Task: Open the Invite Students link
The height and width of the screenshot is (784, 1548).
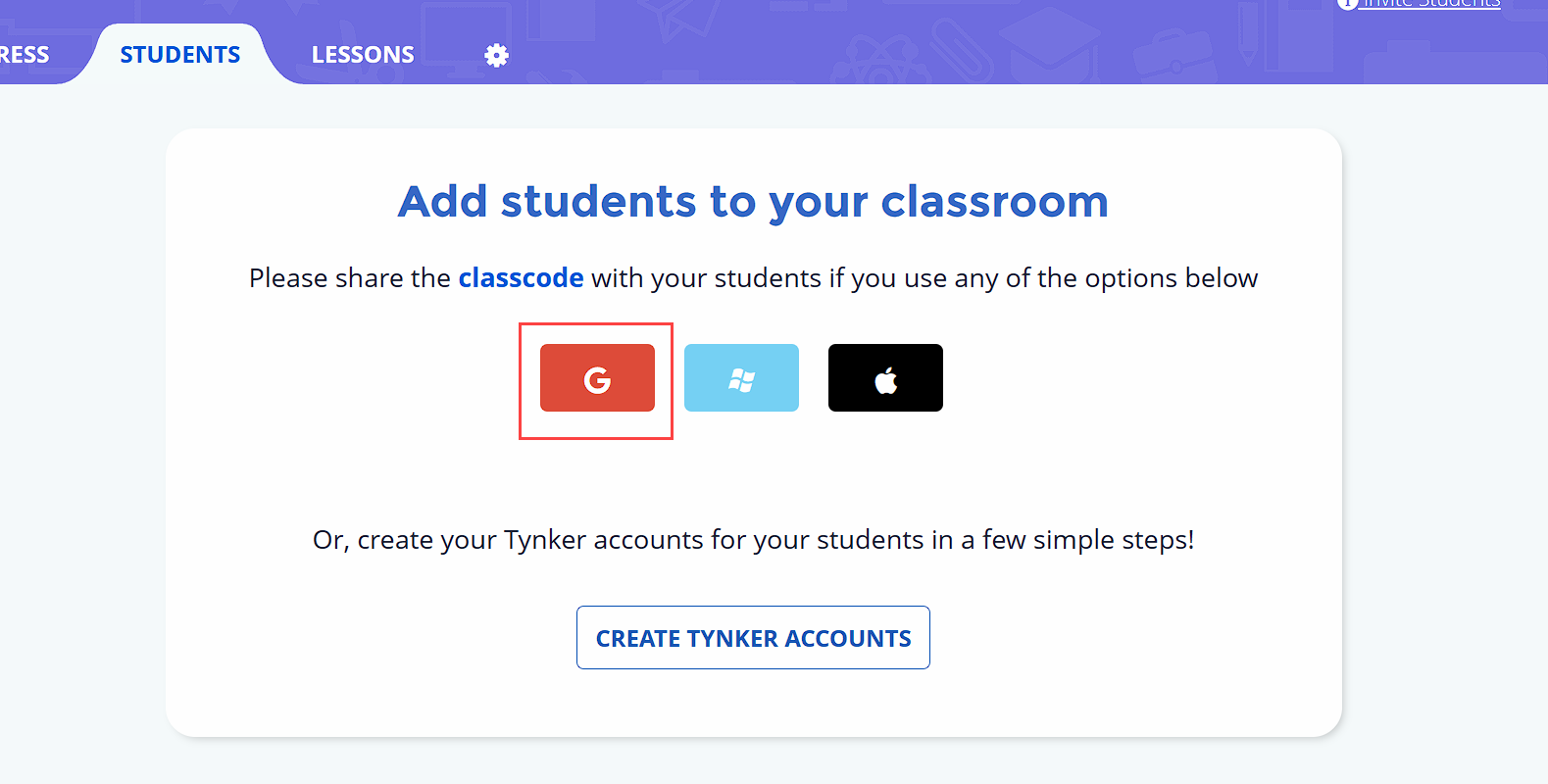Action: pos(1431,4)
